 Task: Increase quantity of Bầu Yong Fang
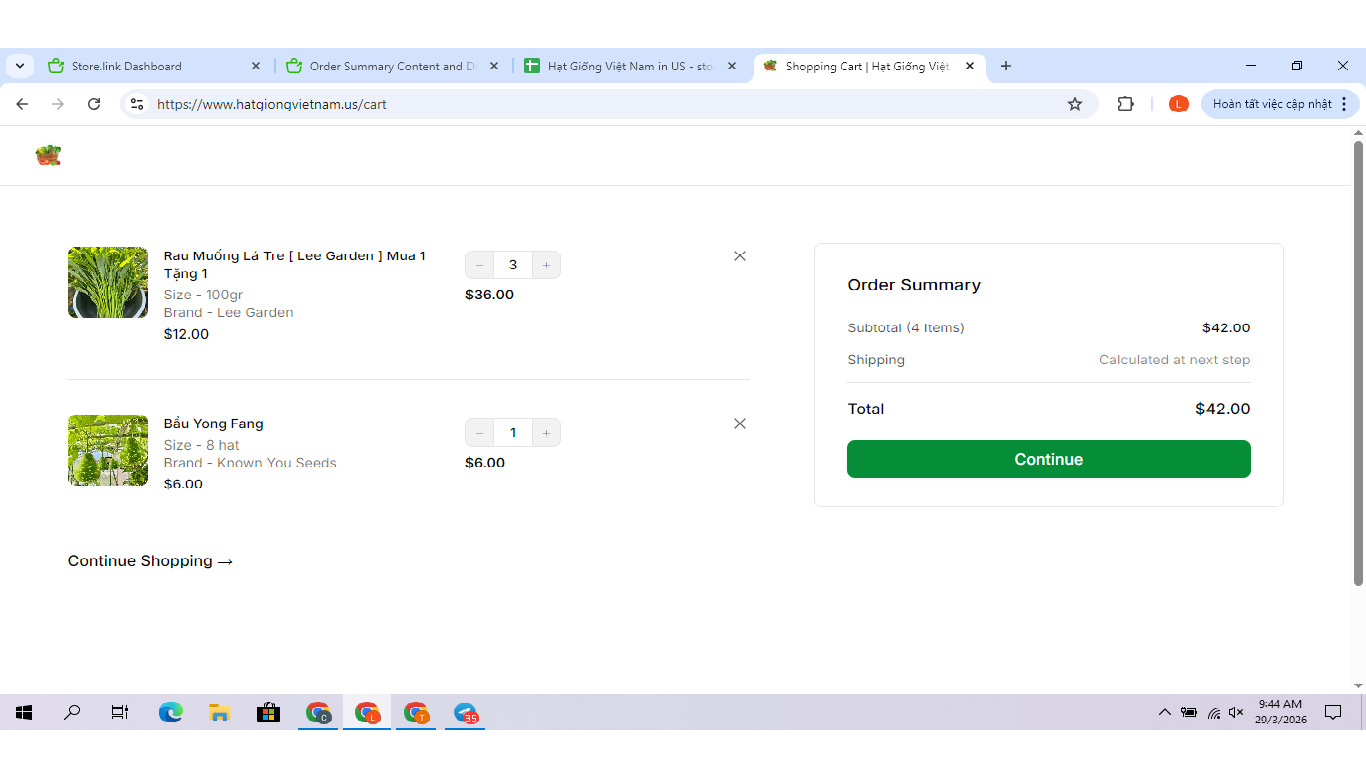click(546, 433)
